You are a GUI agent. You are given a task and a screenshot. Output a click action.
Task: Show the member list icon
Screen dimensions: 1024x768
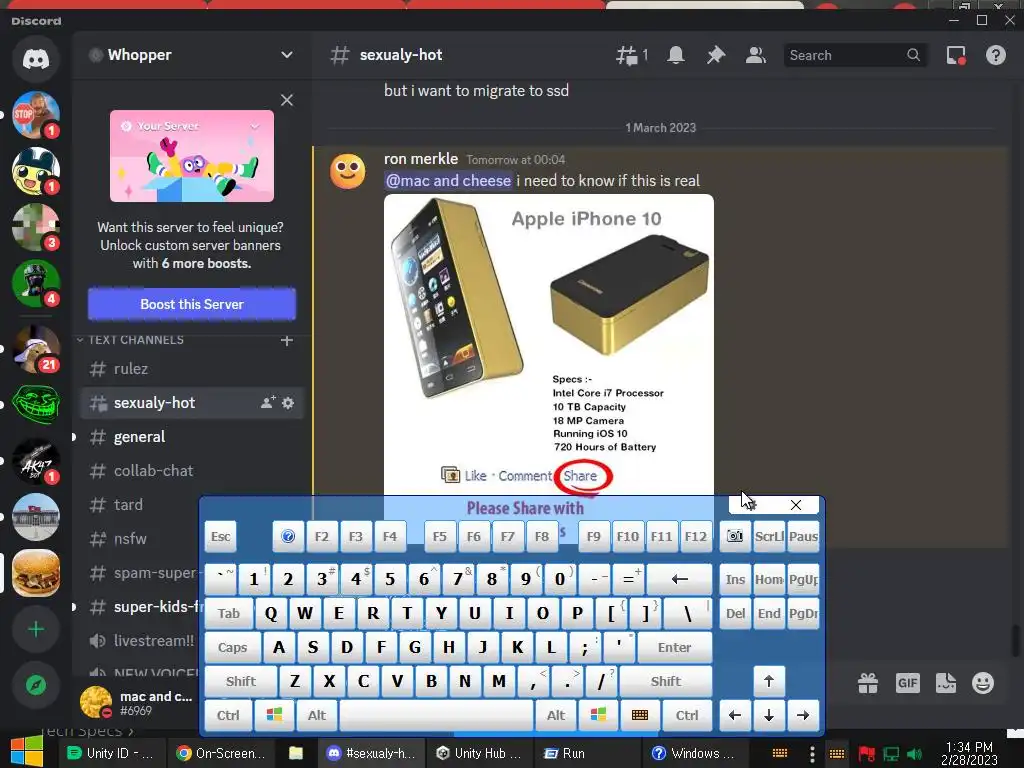point(756,56)
